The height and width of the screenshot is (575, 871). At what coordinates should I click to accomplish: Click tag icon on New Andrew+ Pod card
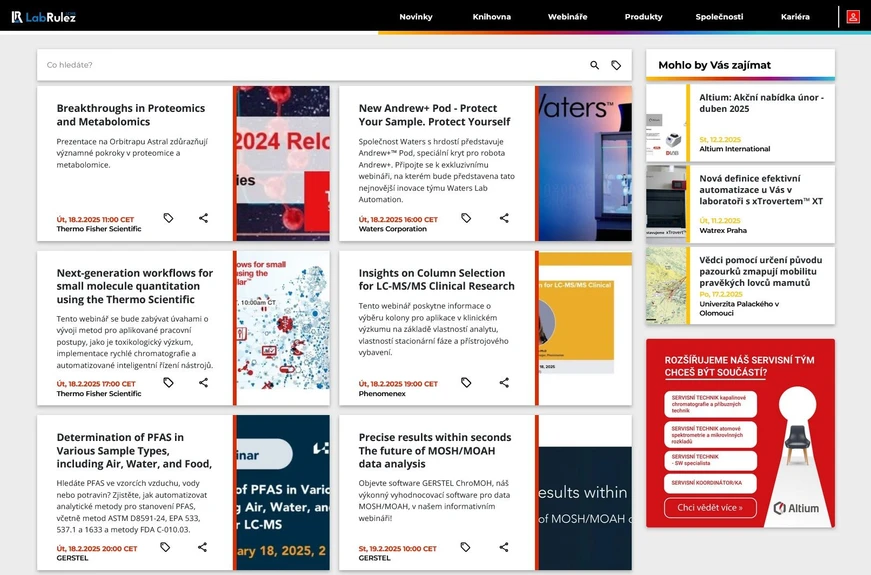point(466,218)
